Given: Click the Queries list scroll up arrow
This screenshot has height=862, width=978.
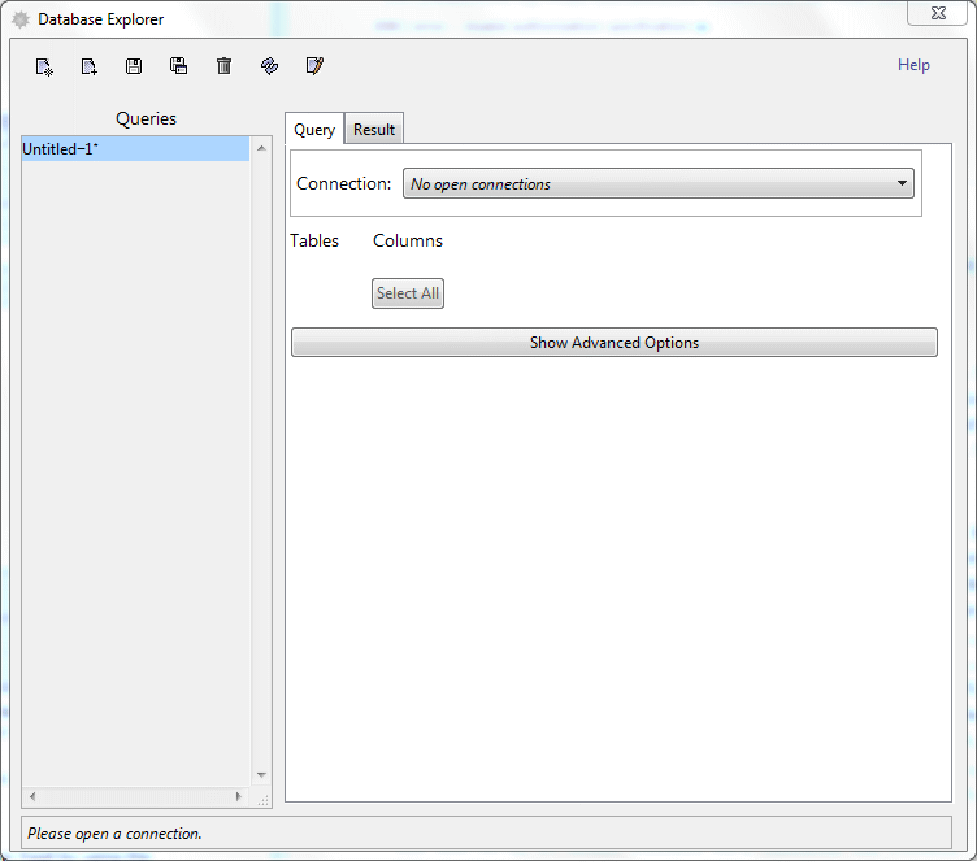Looking at the screenshot, I should [x=261, y=149].
